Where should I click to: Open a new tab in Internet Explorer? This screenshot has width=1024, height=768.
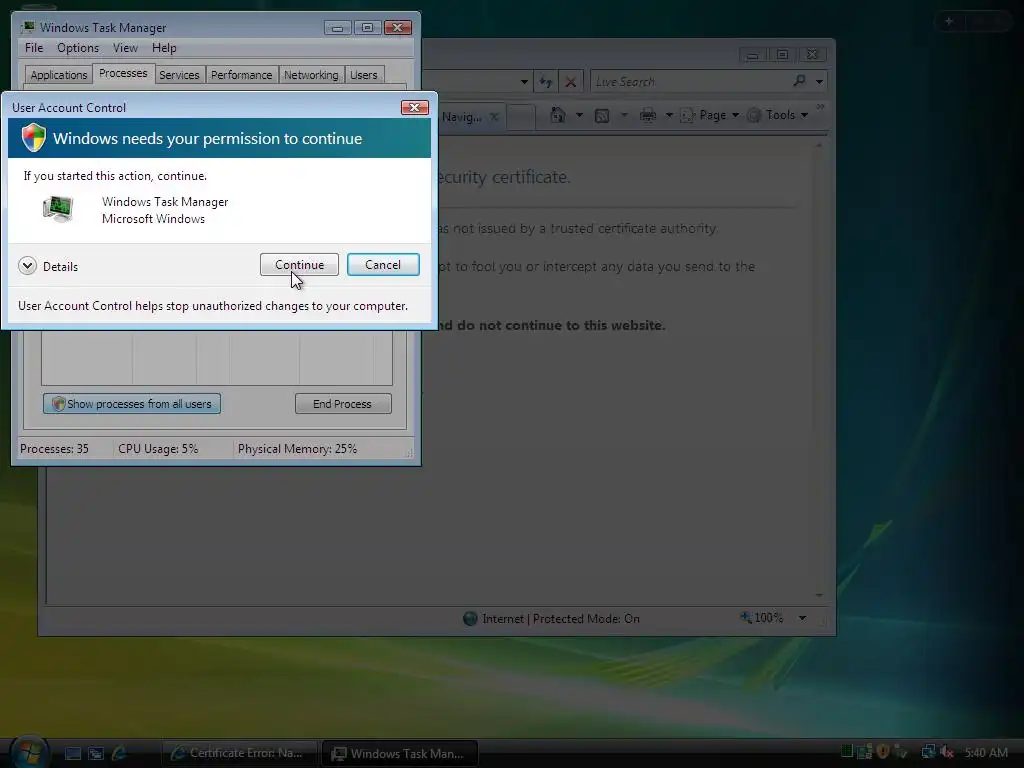[522, 118]
